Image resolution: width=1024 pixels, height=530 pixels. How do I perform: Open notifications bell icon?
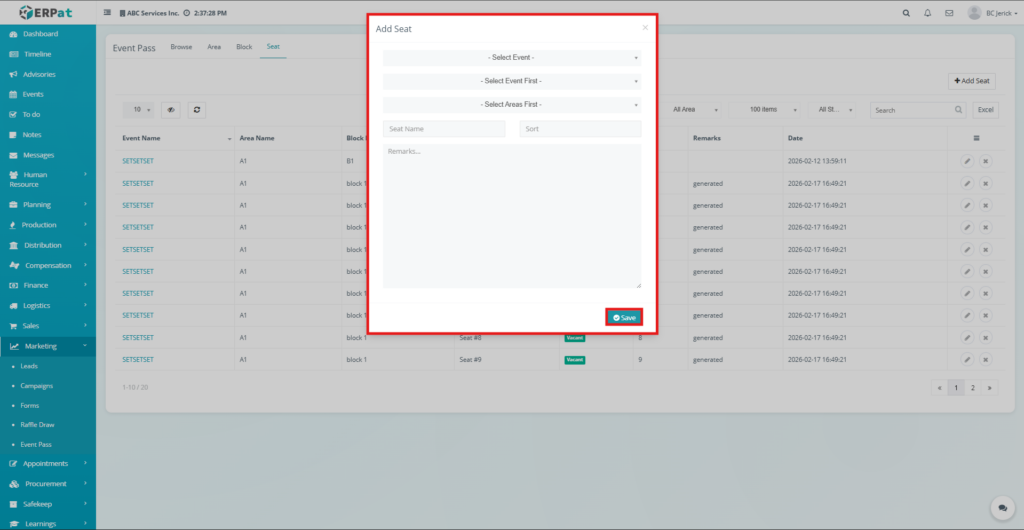click(x=927, y=13)
